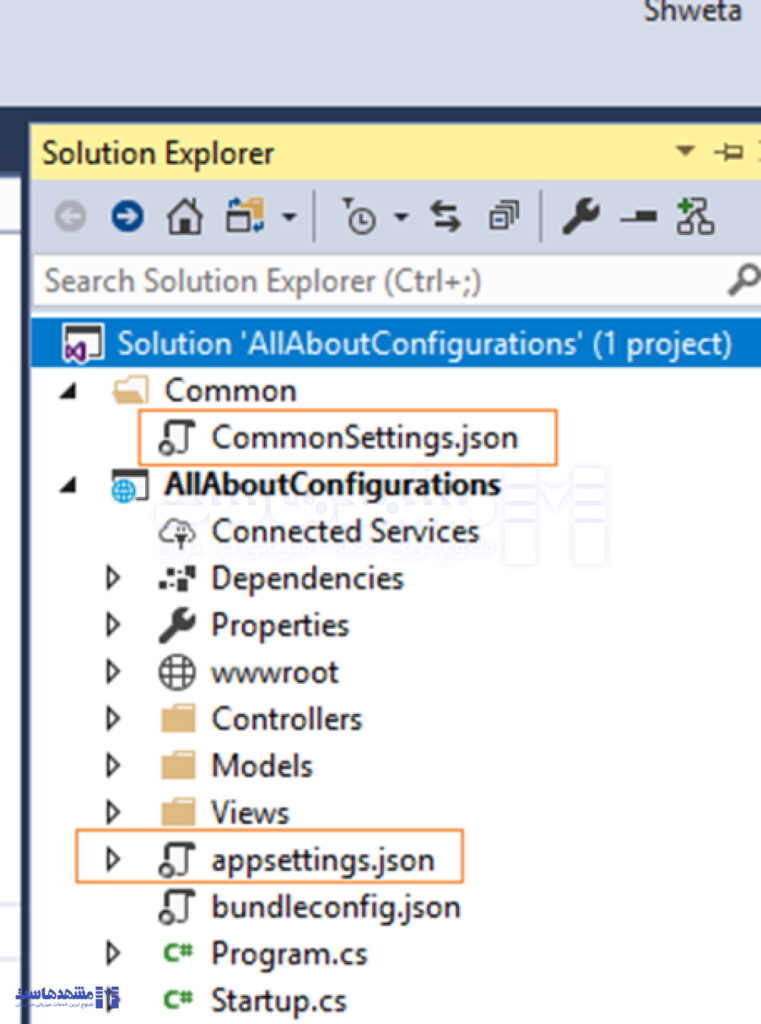This screenshot has height=1024, width=761.
Task: Click the Forward navigation arrow icon
Action: tap(127, 216)
